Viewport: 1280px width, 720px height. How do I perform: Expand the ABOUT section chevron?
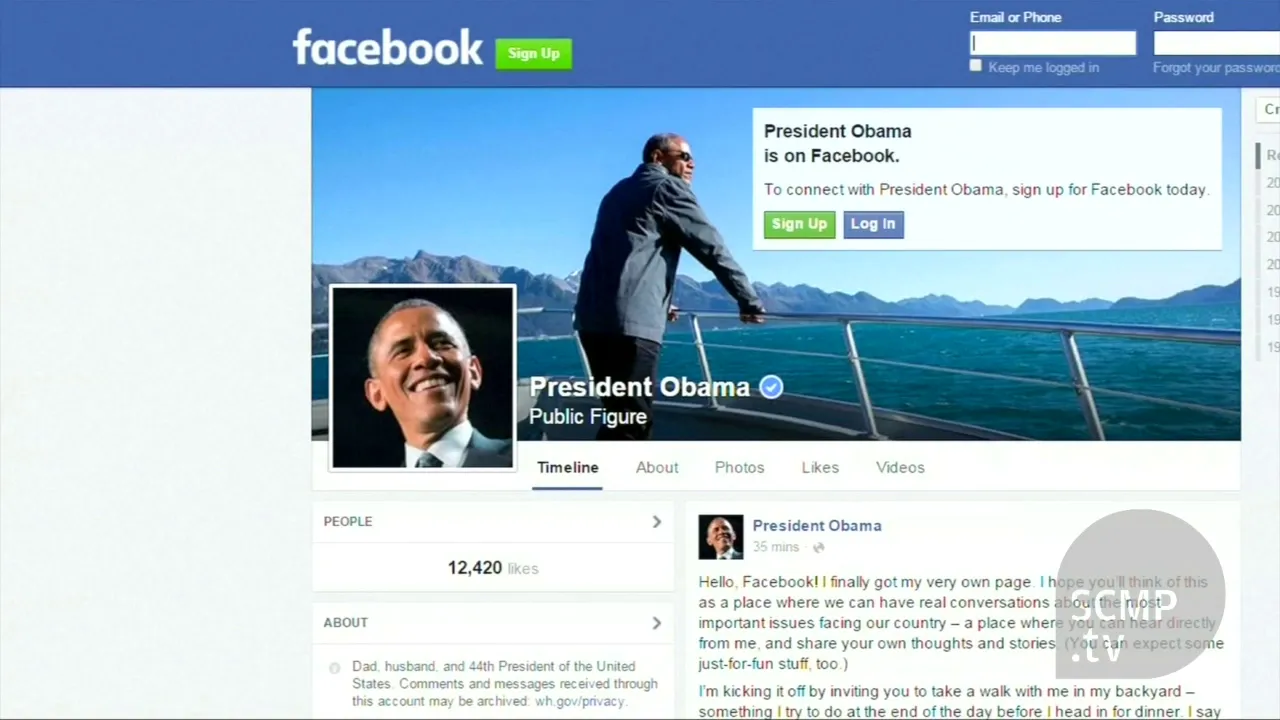pyautogui.click(x=657, y=623)
